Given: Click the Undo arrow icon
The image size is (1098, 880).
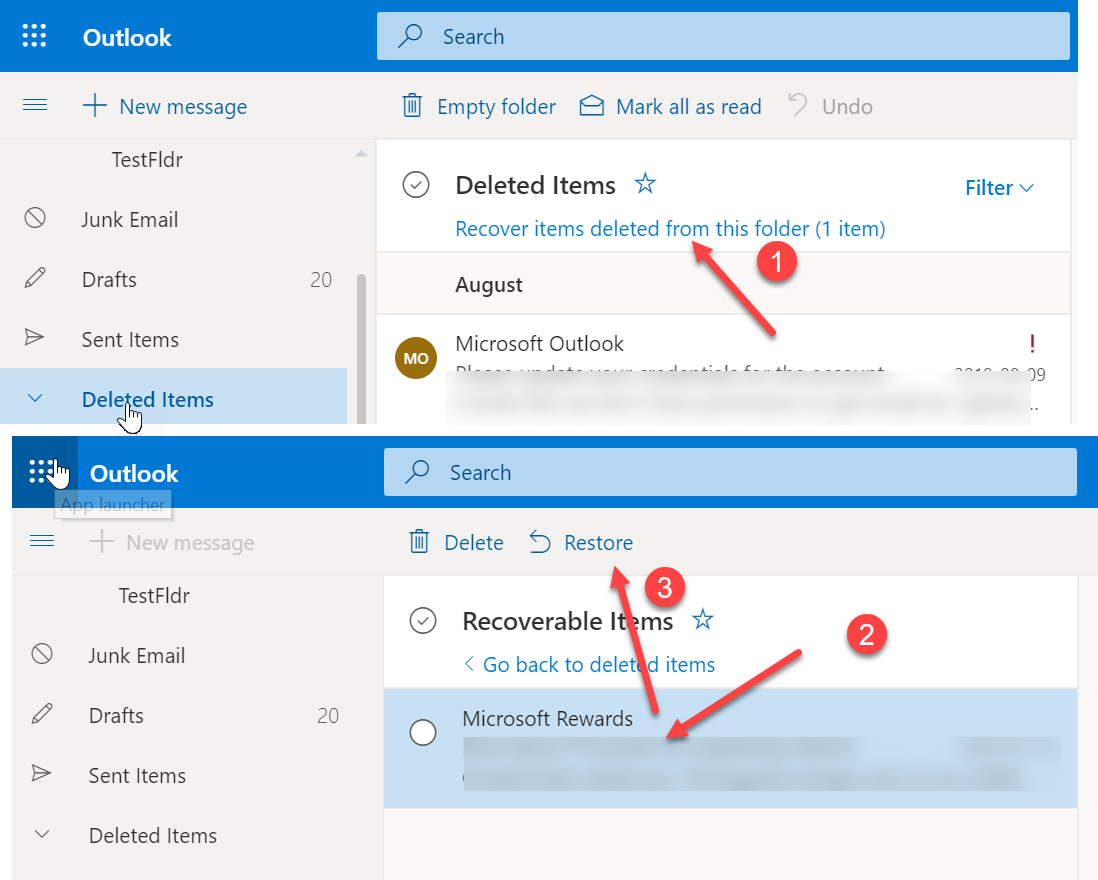Looking at the screenshot, I should click(x=798, y=105).
